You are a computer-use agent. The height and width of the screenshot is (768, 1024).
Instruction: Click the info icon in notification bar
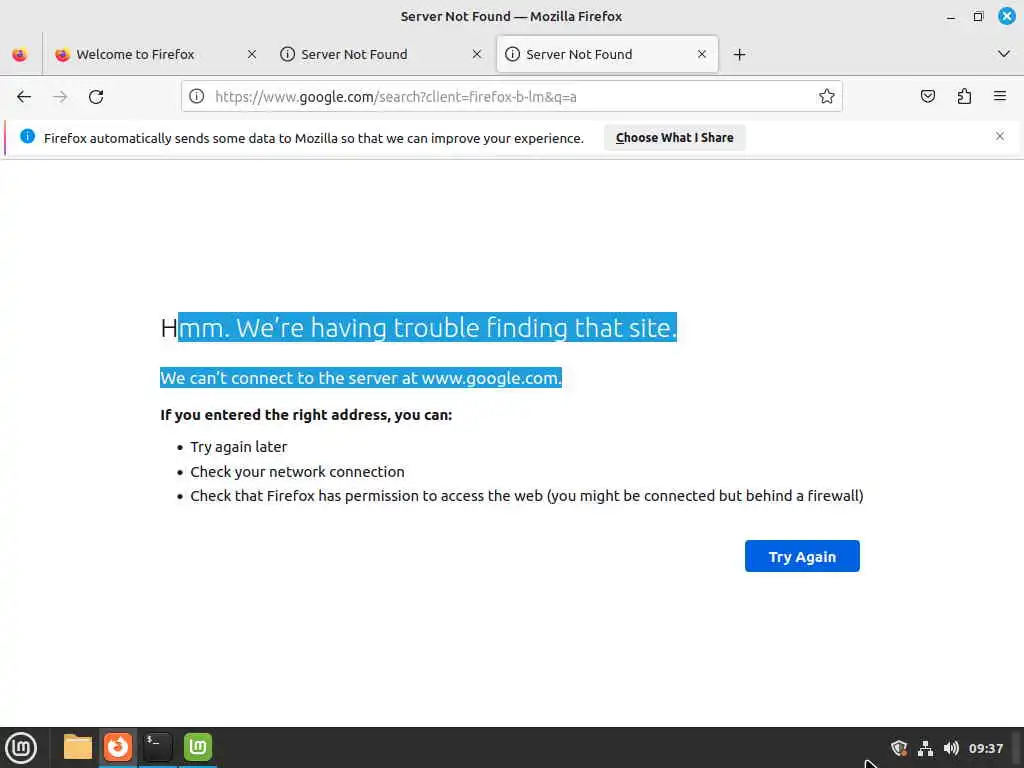click(x=27, y=136)
